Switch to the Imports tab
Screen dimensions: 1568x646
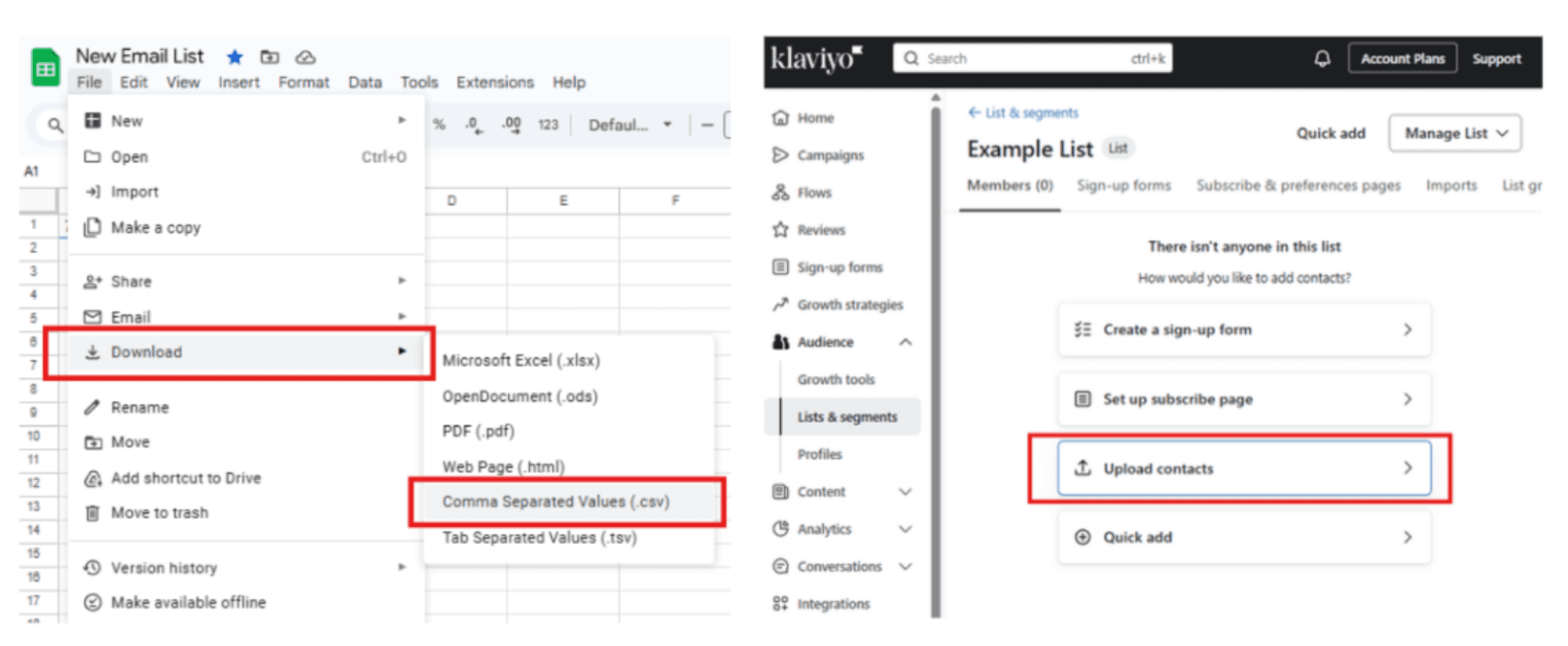(x=1451, y=186)
